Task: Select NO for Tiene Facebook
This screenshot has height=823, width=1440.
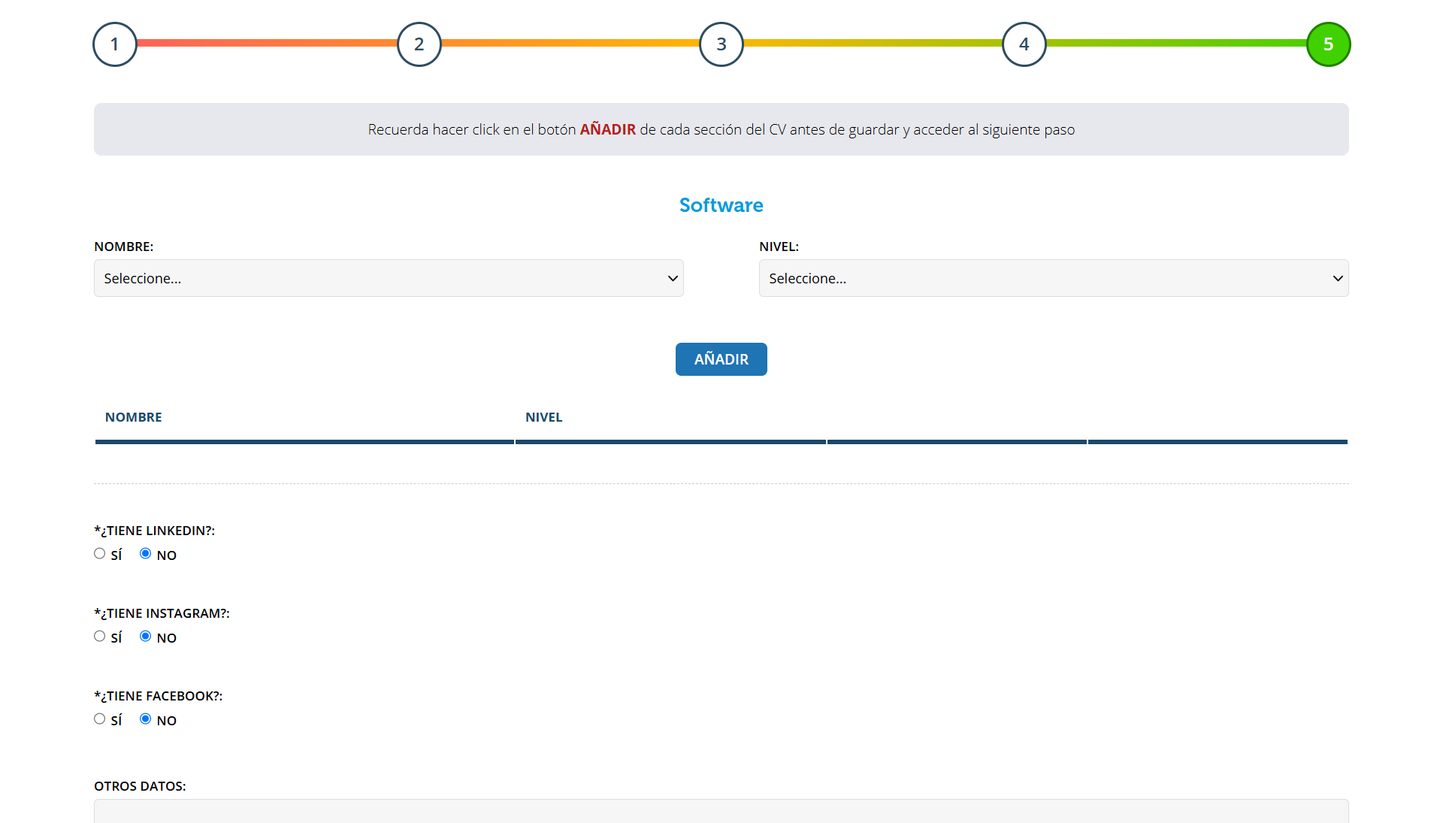Action: (x=146, y=718)
